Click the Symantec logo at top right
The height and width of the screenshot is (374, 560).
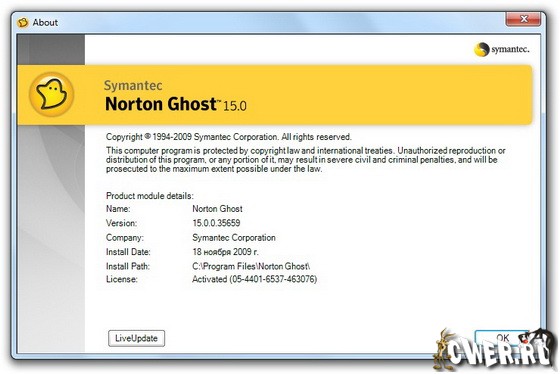(x=502, y=49)
